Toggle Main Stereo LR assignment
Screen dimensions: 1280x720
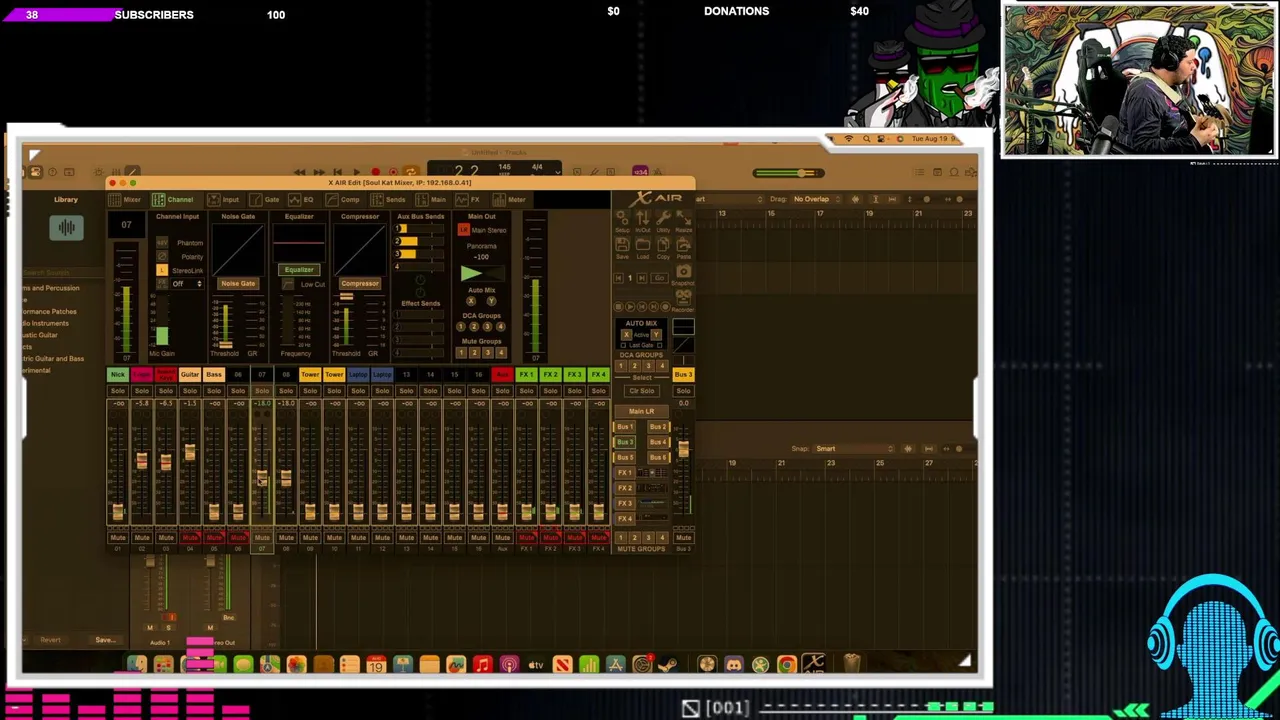coord(463,230)
